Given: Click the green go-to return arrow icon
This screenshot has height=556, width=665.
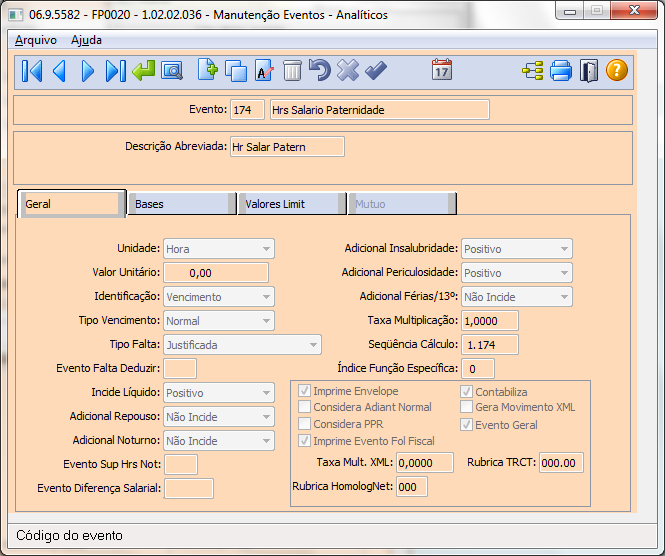Looking at the screenshot, I should point(143,70).
